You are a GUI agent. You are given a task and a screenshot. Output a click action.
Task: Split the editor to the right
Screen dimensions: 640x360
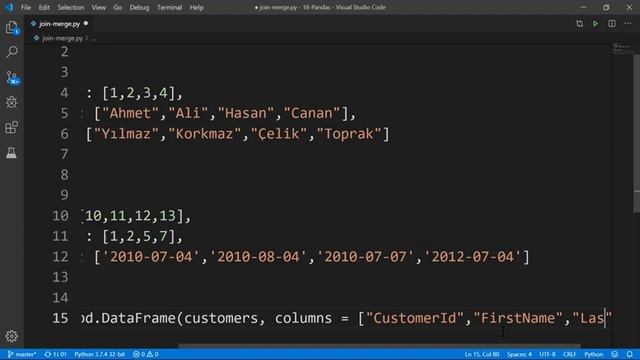[611, 24]
